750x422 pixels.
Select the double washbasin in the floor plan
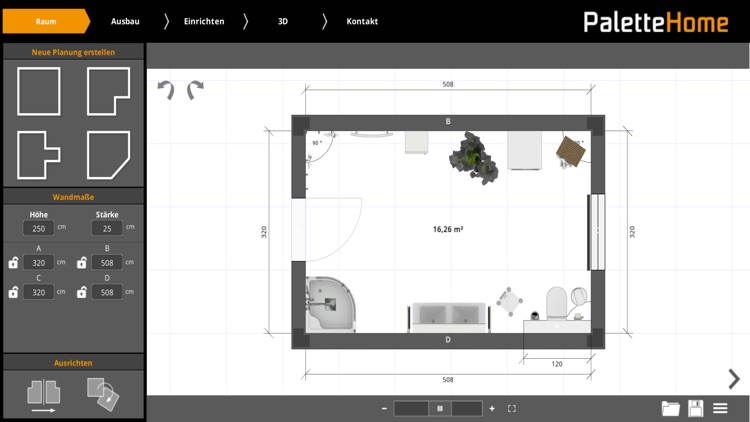pyautogui.click(x=449, y=317)
